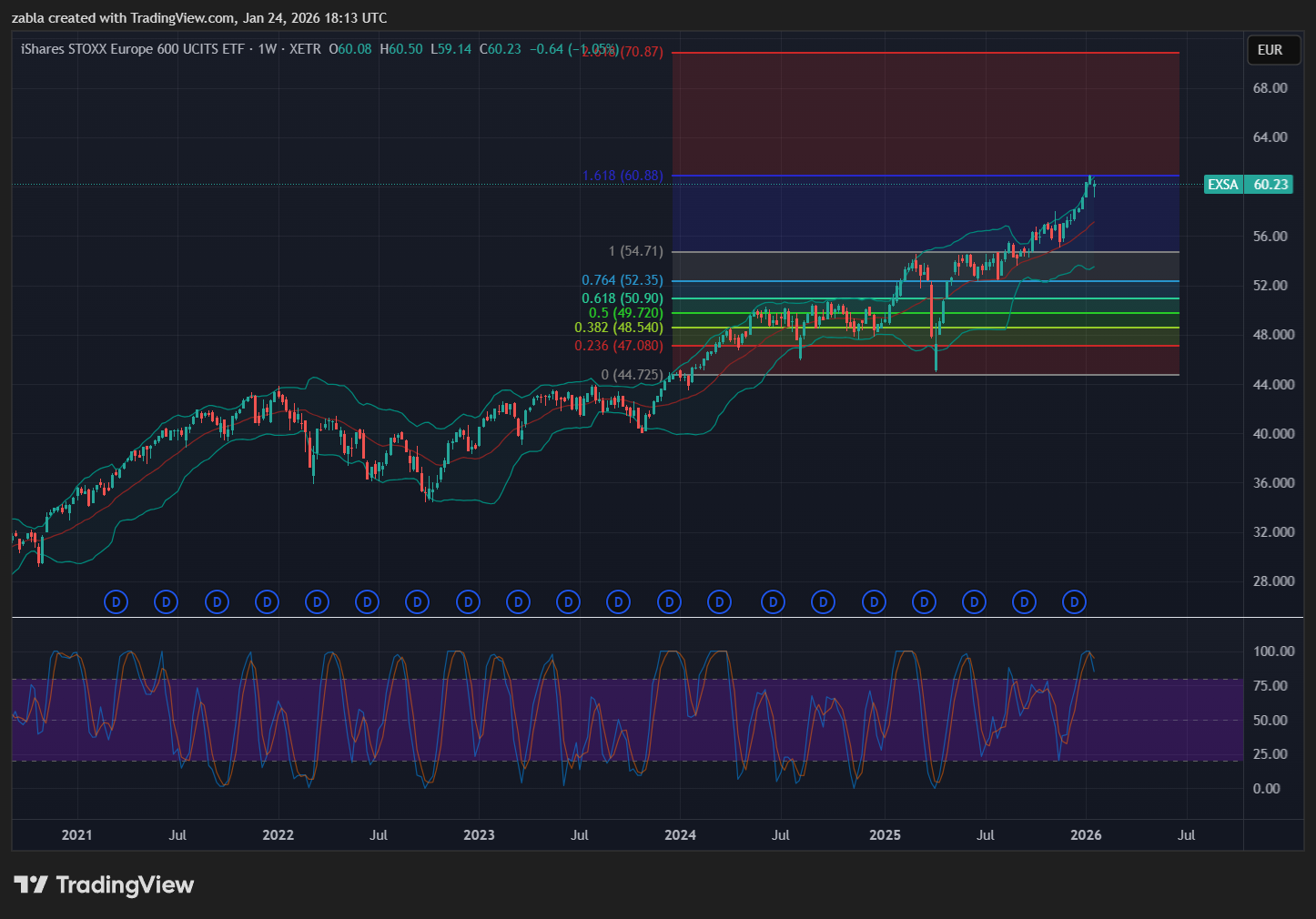Click the TradingView logo icon
The height and width of the screenshot is (919, 1316).
pyautogui.click(x=31, y=884)
